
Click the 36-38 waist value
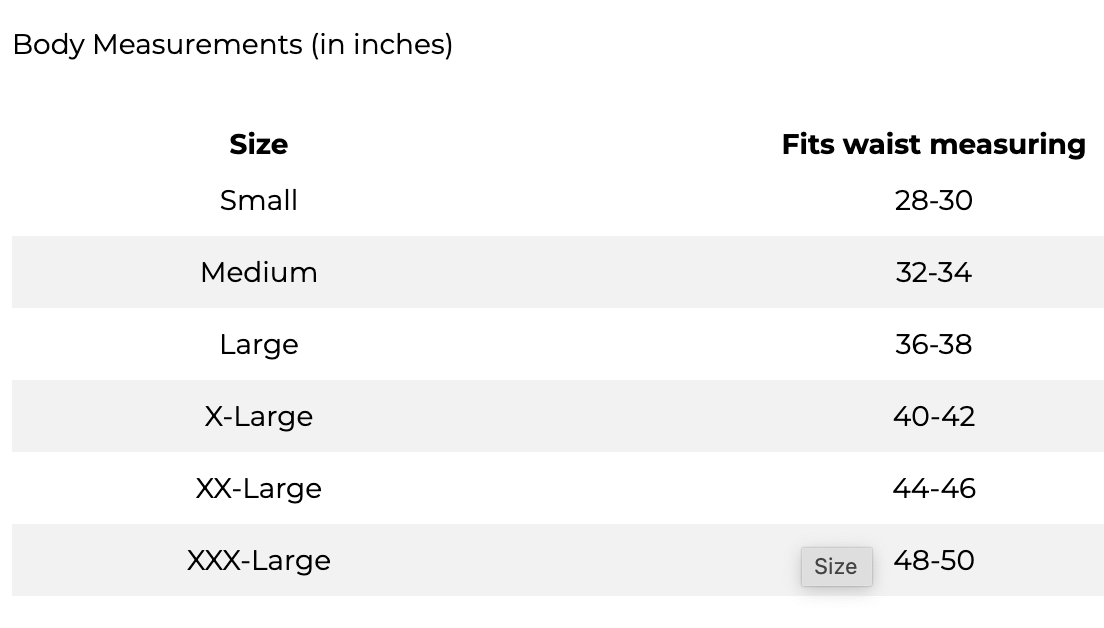point(934,345)
